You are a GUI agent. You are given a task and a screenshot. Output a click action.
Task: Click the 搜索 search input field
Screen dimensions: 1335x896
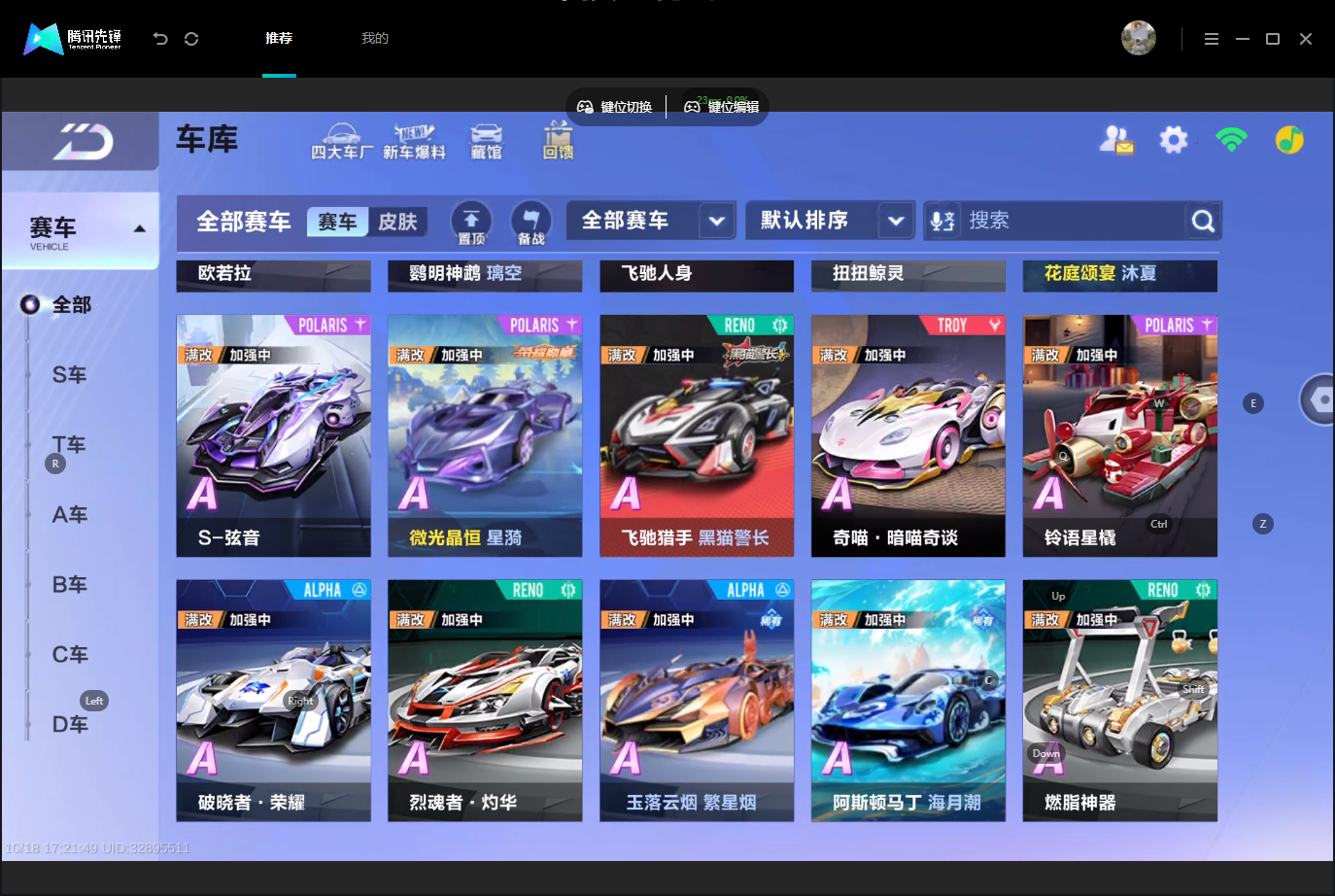pos(1073,221)
